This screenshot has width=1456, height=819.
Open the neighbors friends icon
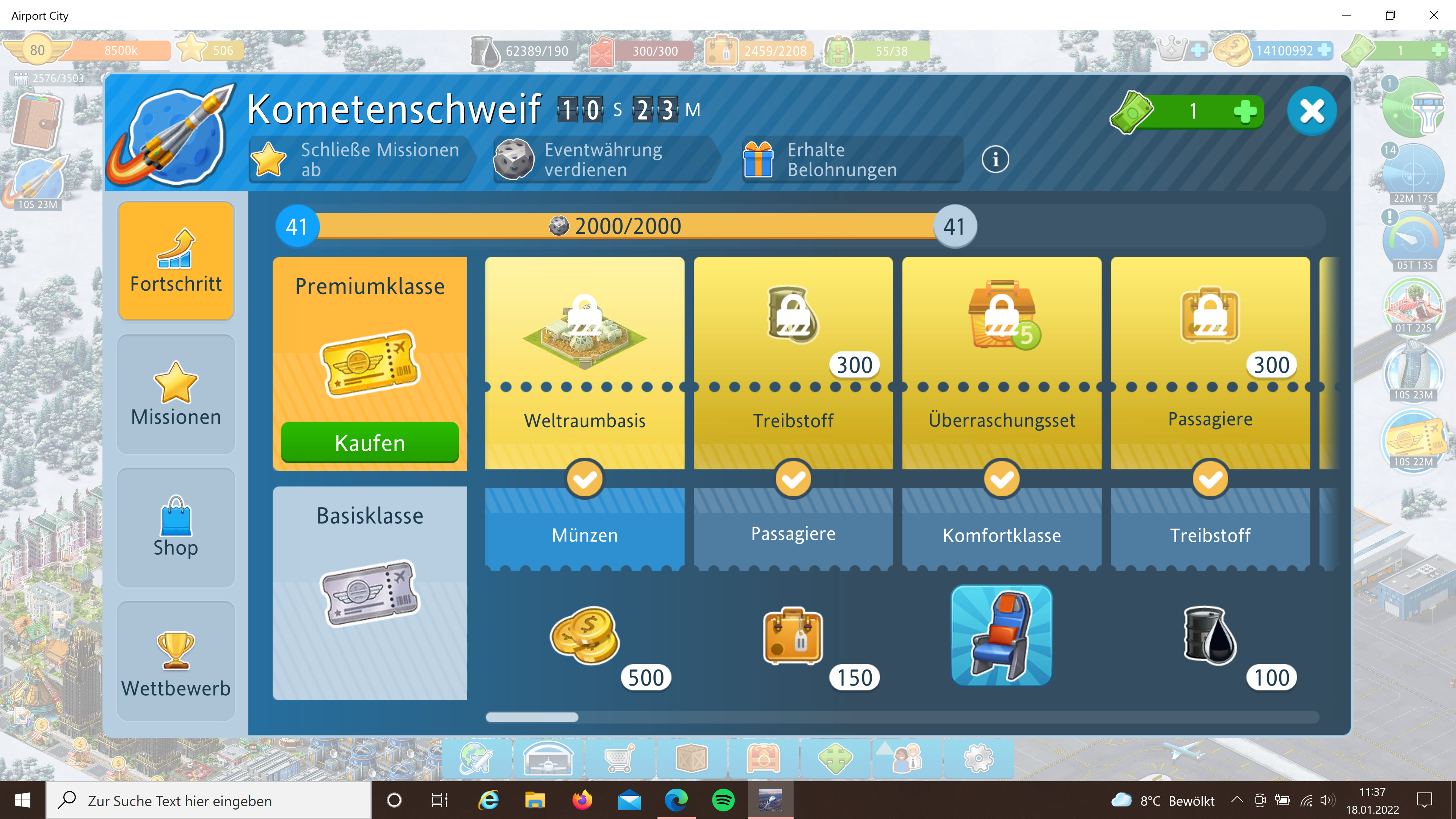click(x=907, y=758)
